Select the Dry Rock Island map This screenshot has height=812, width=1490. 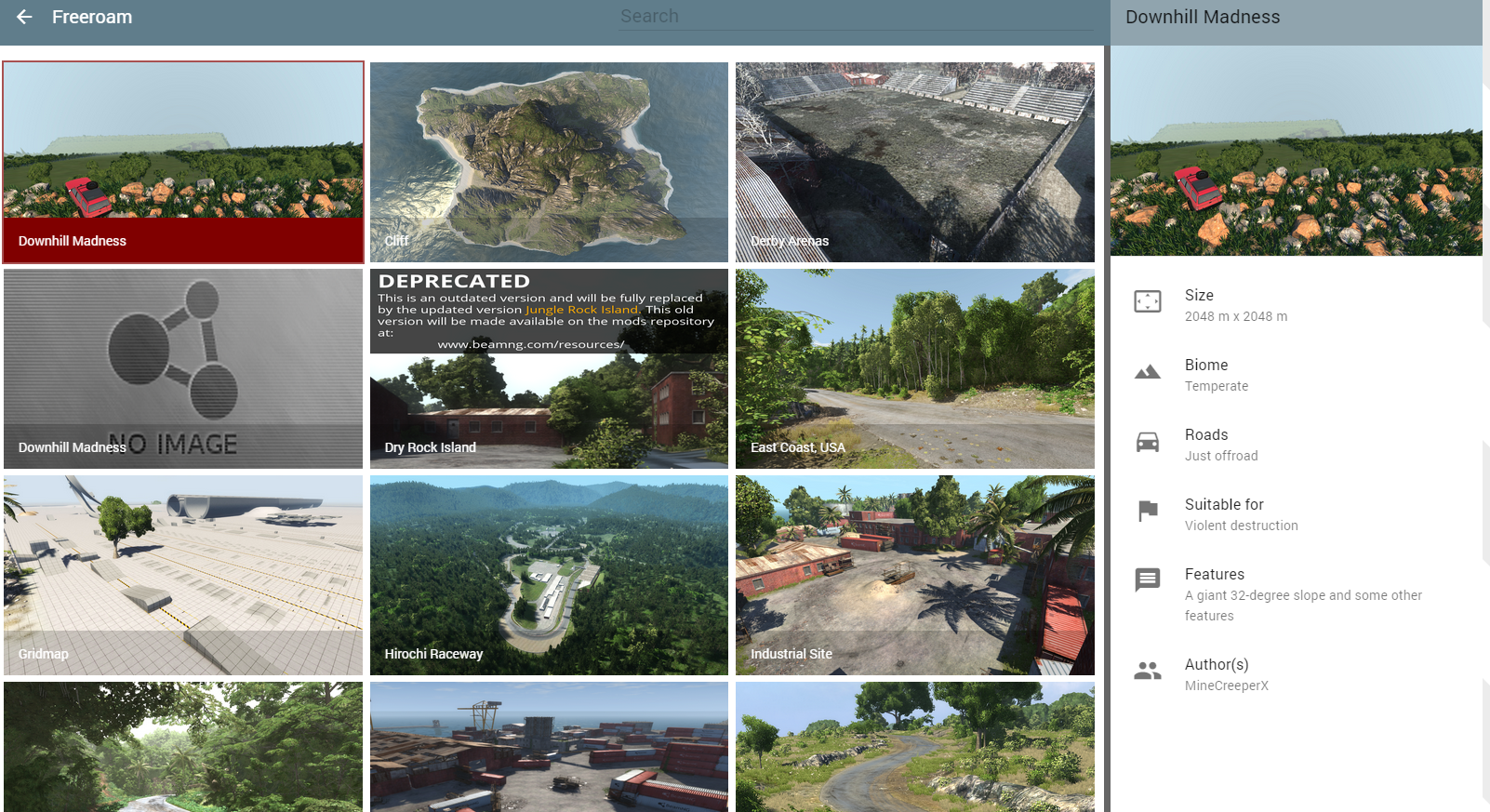tap(549, 368)
